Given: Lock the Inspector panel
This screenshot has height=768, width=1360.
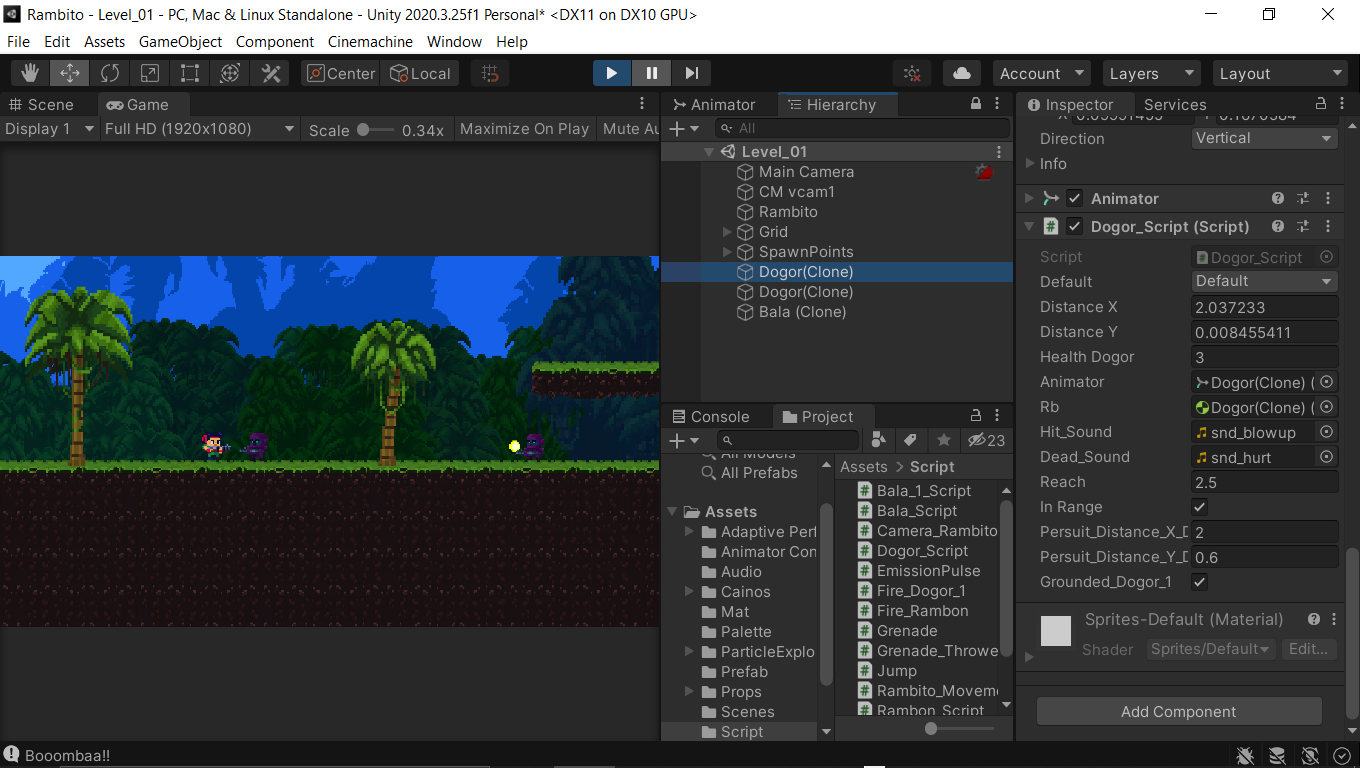Looking at the screenshot, I should pyautogui.click(x=1321, y=104).
